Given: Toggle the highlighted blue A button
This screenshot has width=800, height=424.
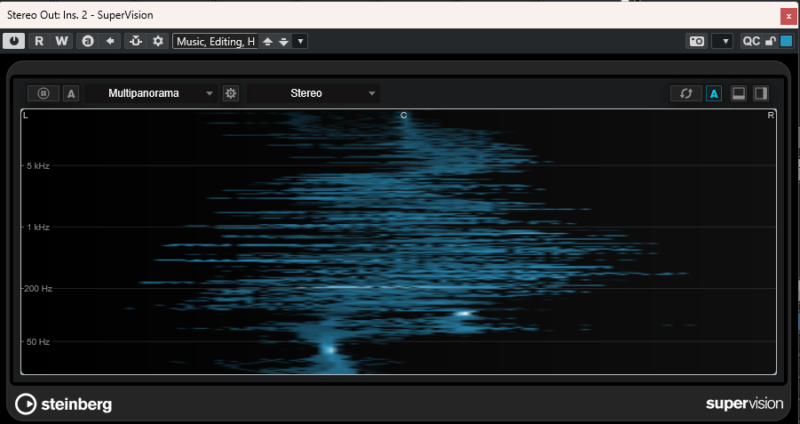Looking at the screenshot, I should pos(714,93).
